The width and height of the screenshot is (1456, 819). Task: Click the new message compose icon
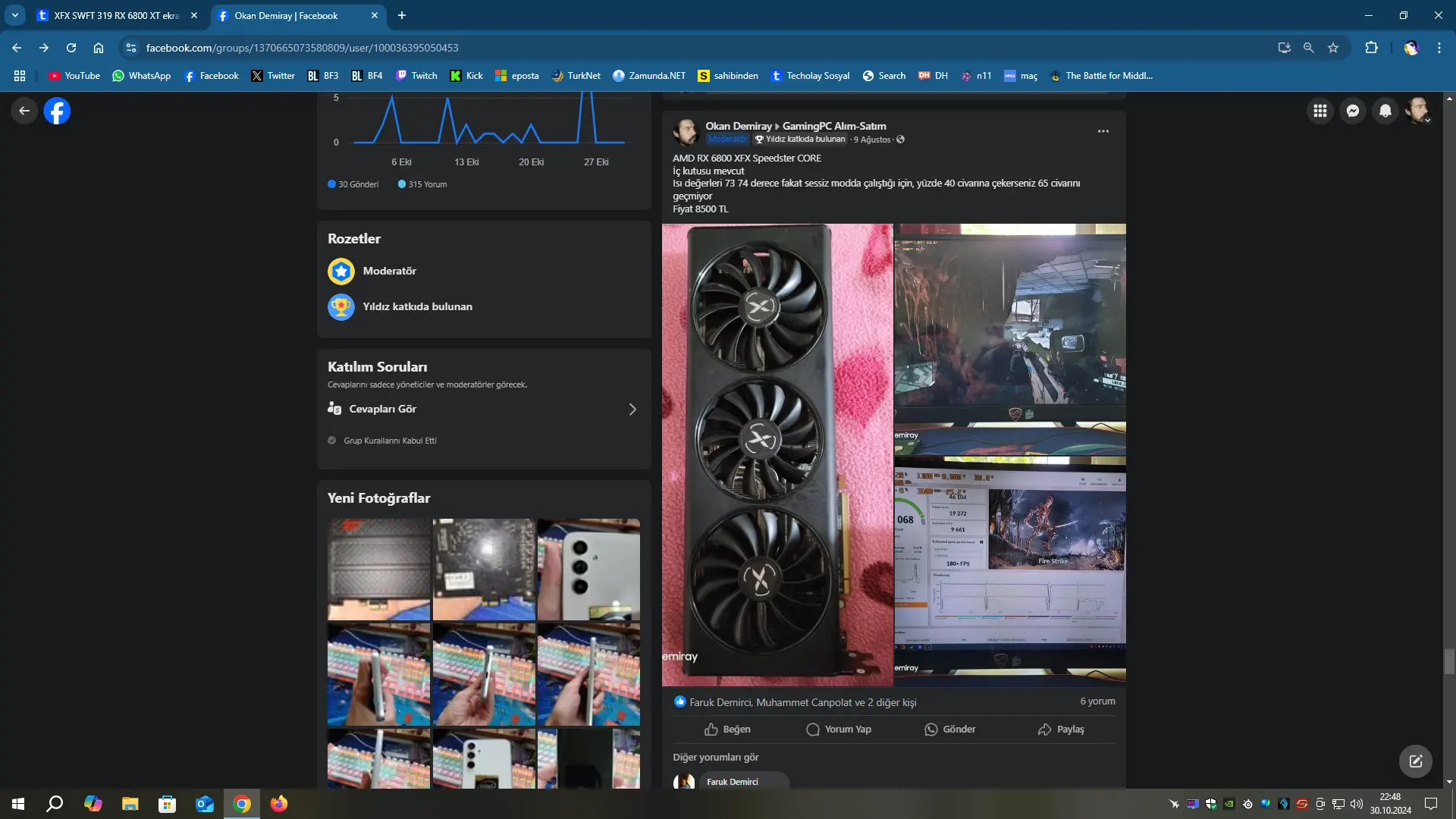tap(1415, 761)
